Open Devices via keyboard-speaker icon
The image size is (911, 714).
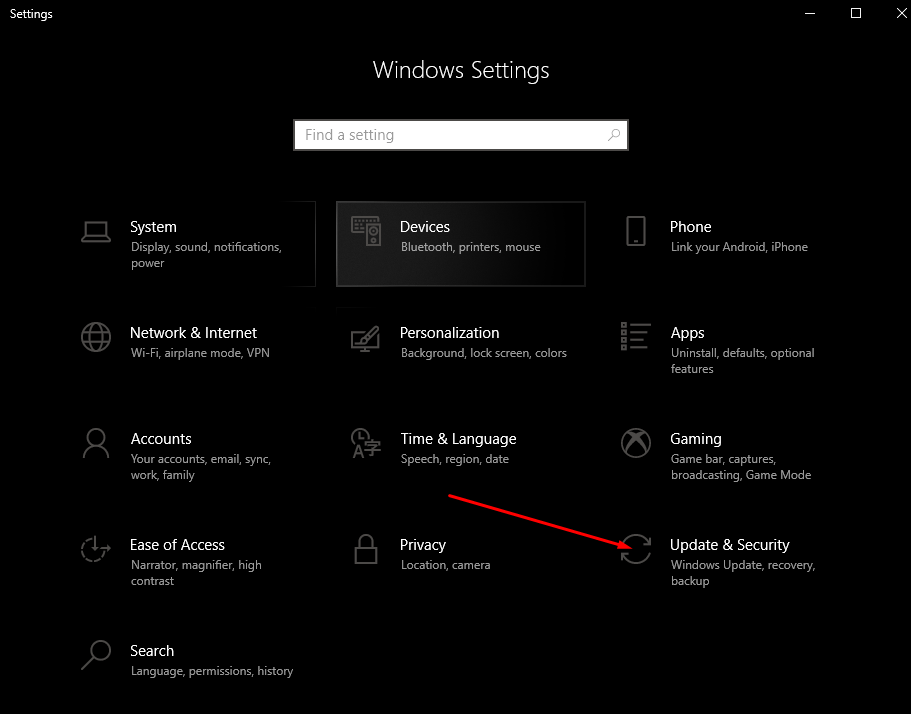coord(365,232)
